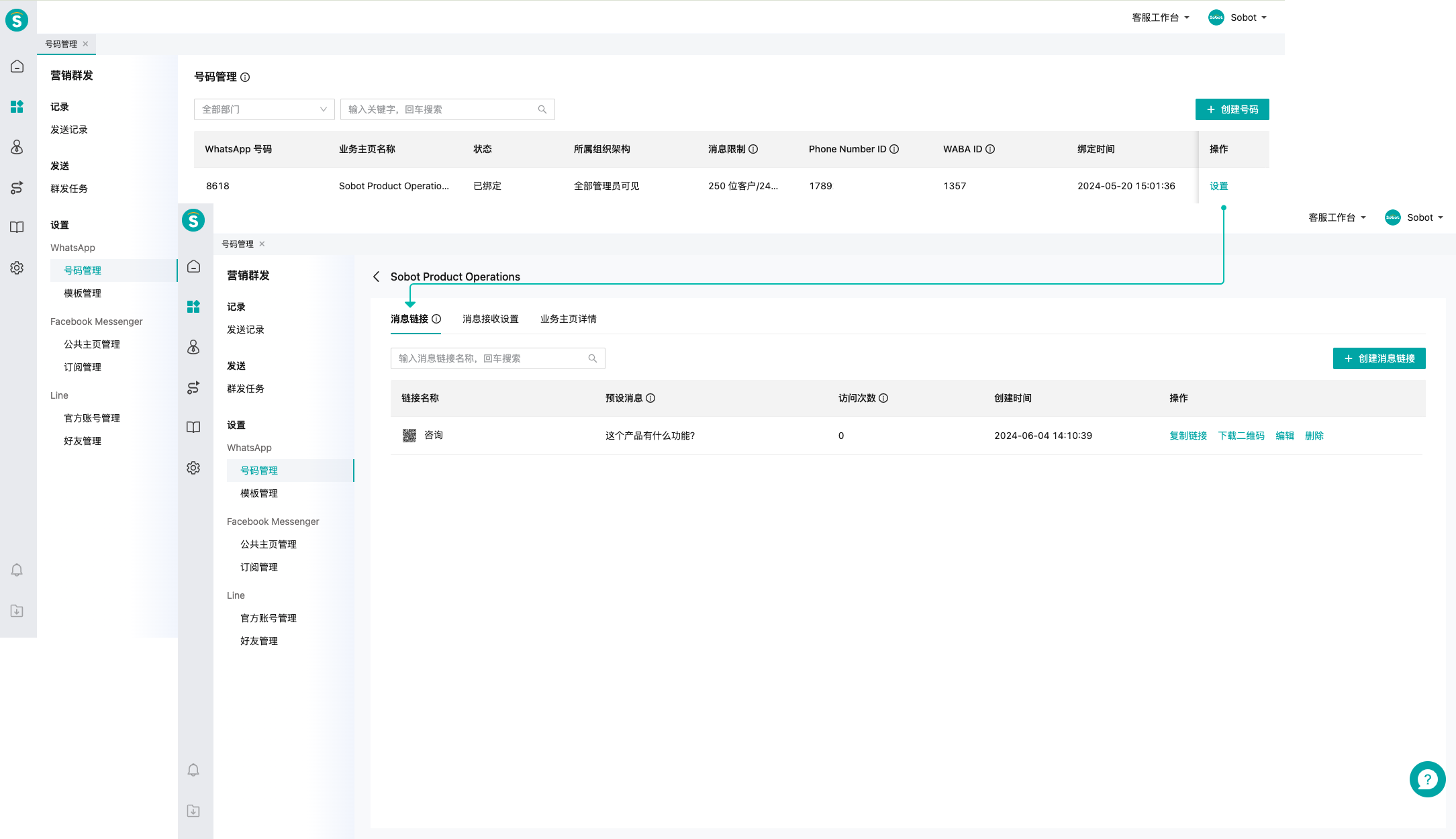Click the info icon beside 消息限制 column header
The height and width of the screenshot is (839, 1456).
(x=753, y=149)
